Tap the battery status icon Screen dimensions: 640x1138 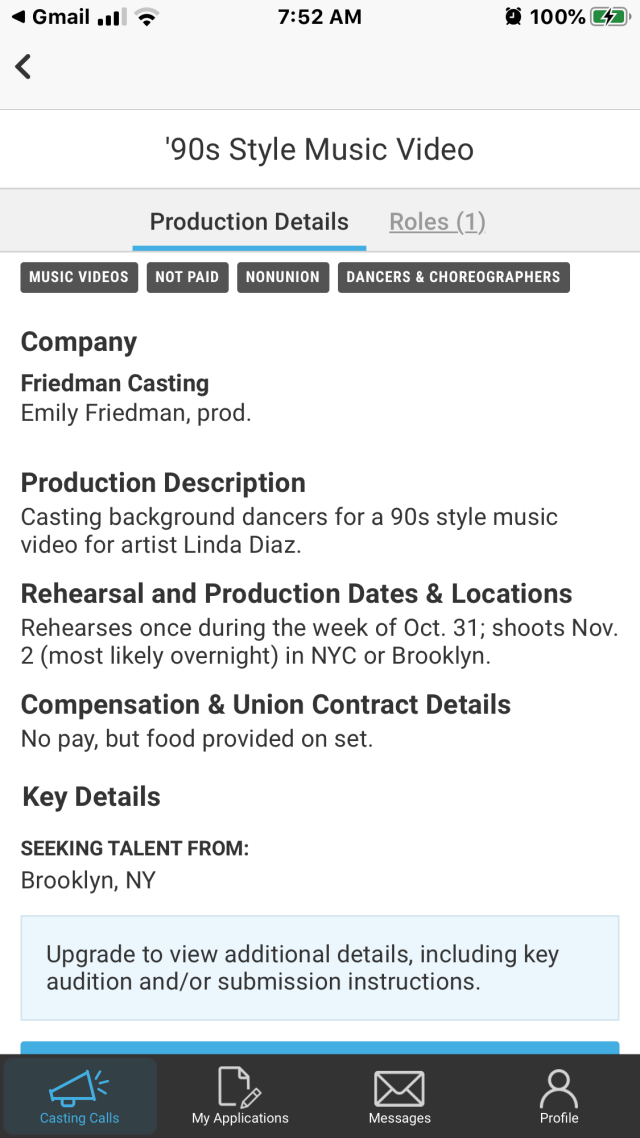pyautogui.click(x=609, y=17)
